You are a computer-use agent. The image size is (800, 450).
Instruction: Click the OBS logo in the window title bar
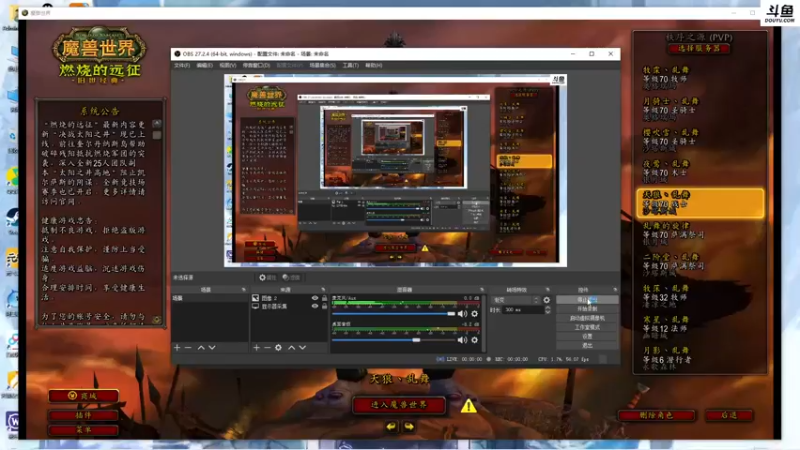[x=177, y=54]
